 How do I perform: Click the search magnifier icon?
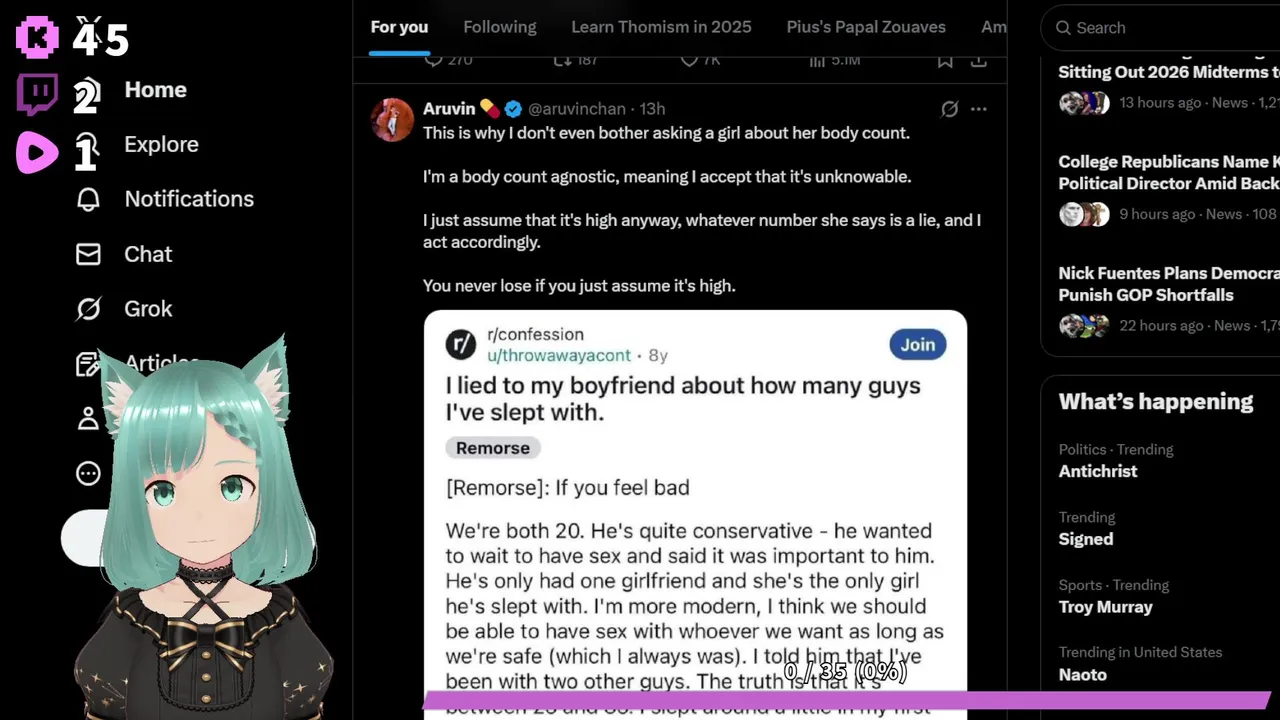point(1062,28)
